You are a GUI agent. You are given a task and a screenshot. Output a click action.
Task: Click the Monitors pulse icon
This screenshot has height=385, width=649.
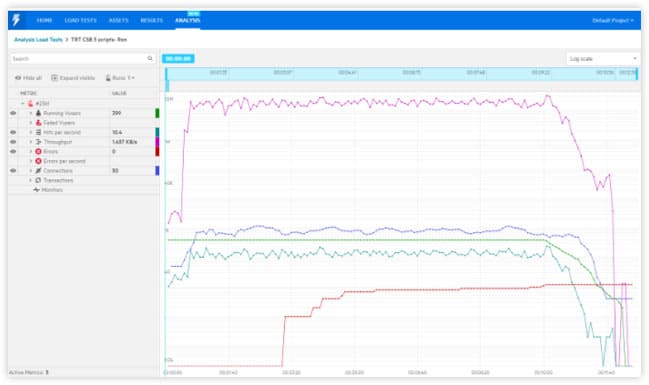[x=36, y=190]
